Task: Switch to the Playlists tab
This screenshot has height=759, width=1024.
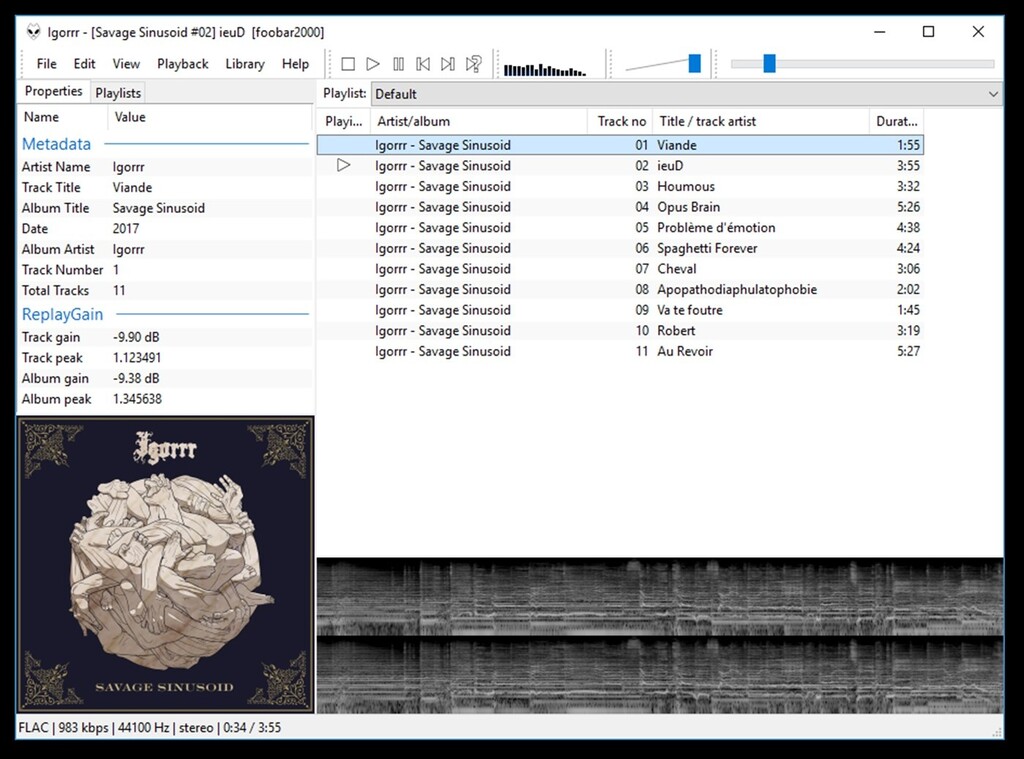Action: point(117,92)
